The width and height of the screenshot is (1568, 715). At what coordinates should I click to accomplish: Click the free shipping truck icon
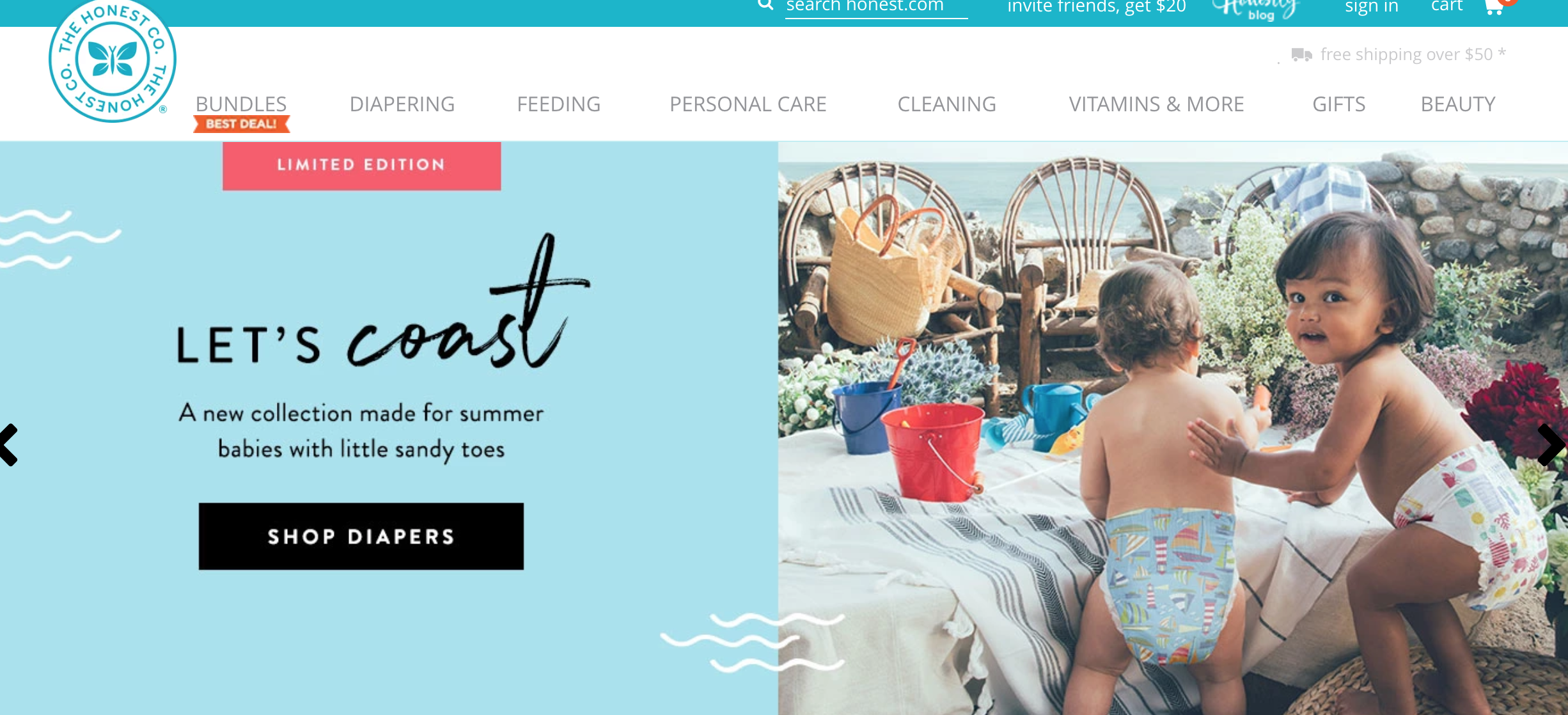tap(1299, 54)
